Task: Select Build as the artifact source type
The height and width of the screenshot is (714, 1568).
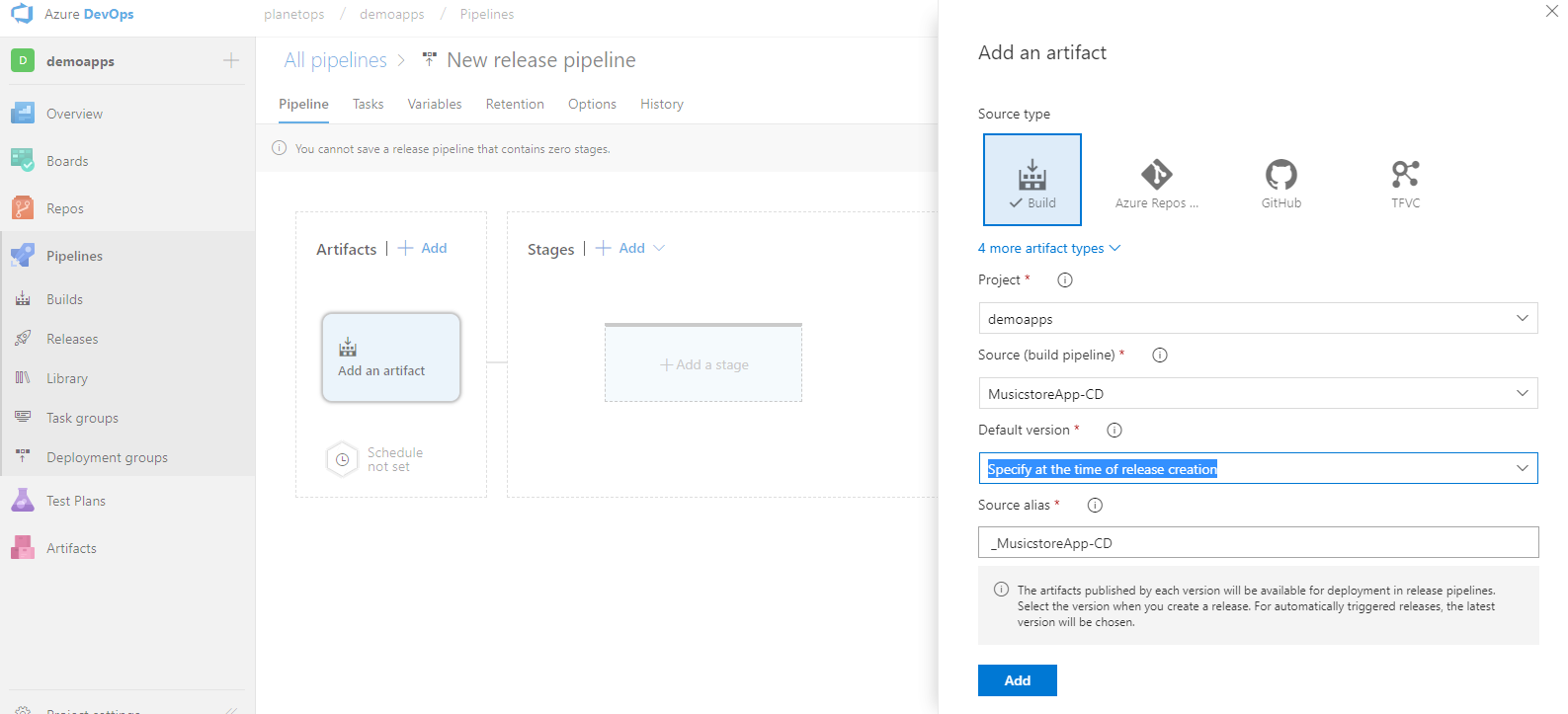Action: tap(1032, 180)
